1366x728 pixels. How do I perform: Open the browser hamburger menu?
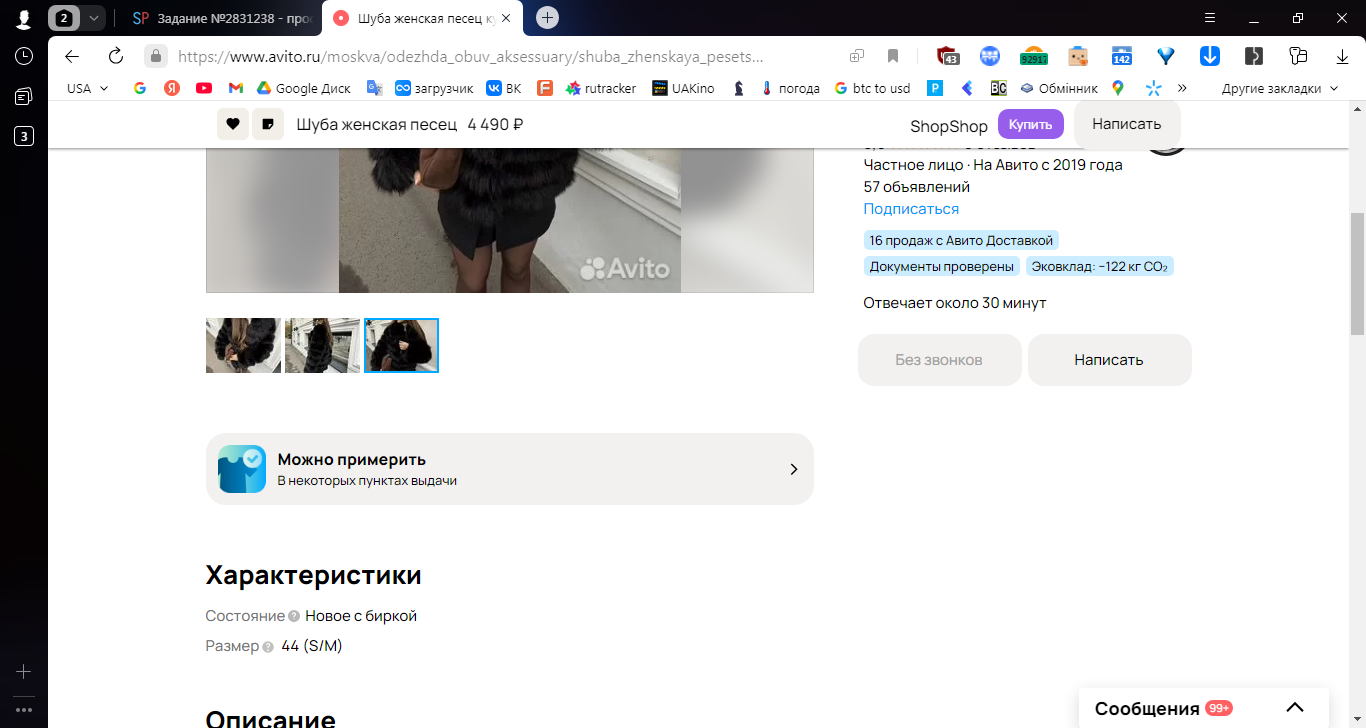tap(1210, 18)
